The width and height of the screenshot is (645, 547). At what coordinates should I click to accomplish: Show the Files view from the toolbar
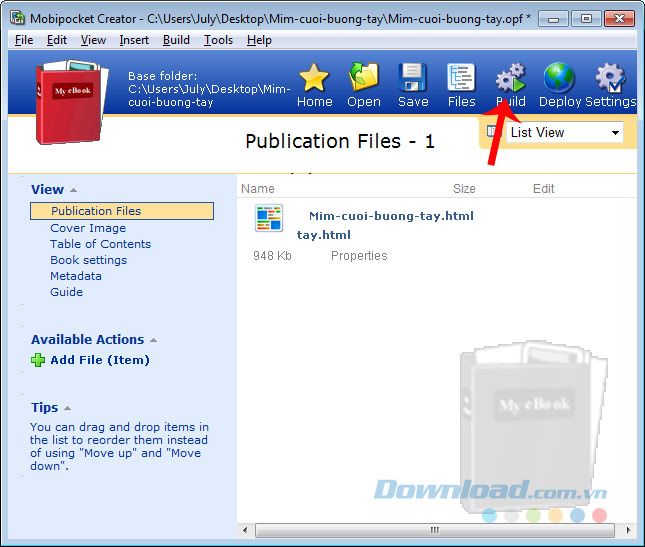461,77
